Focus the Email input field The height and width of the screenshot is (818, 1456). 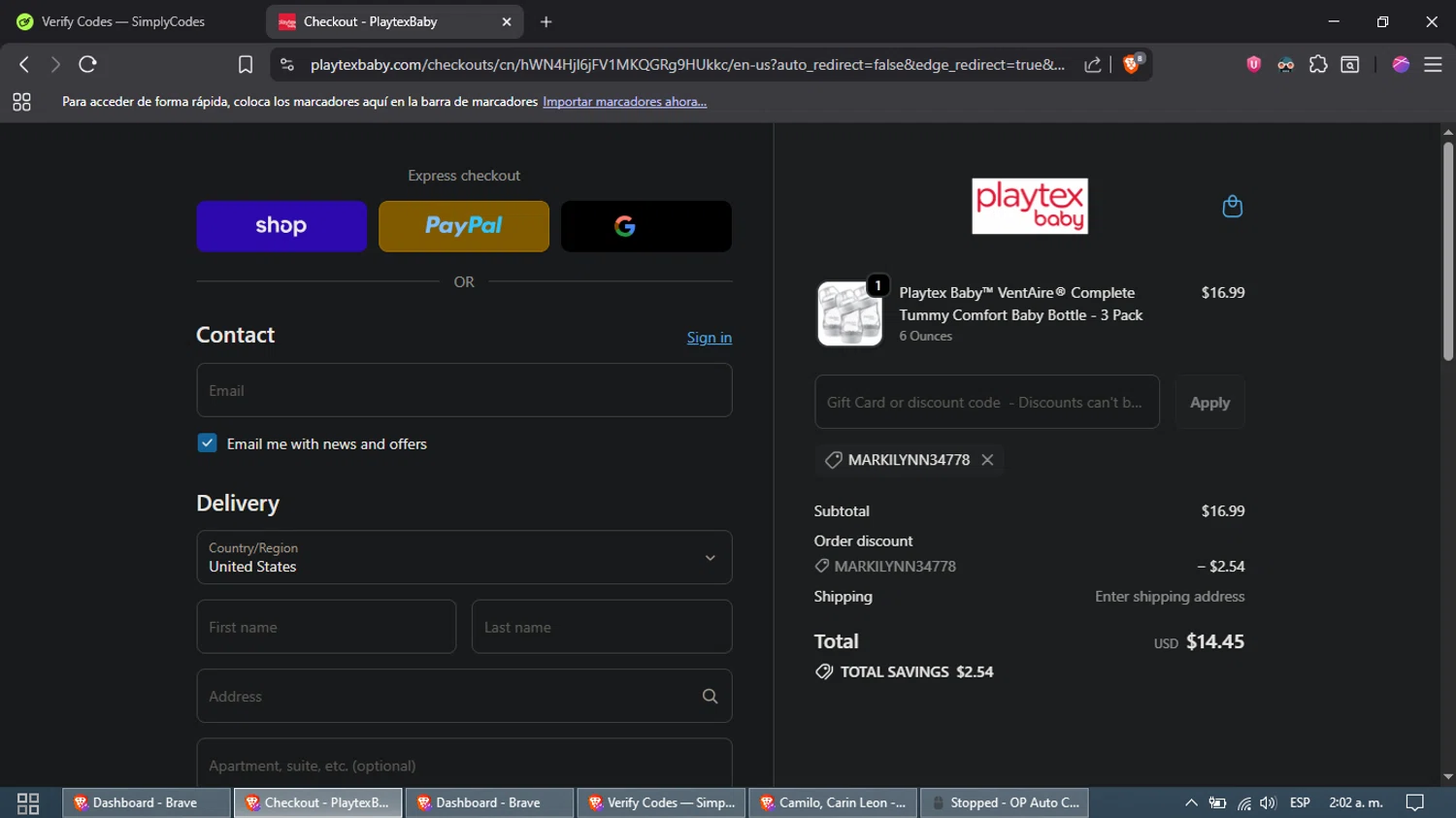coord(464,390)
